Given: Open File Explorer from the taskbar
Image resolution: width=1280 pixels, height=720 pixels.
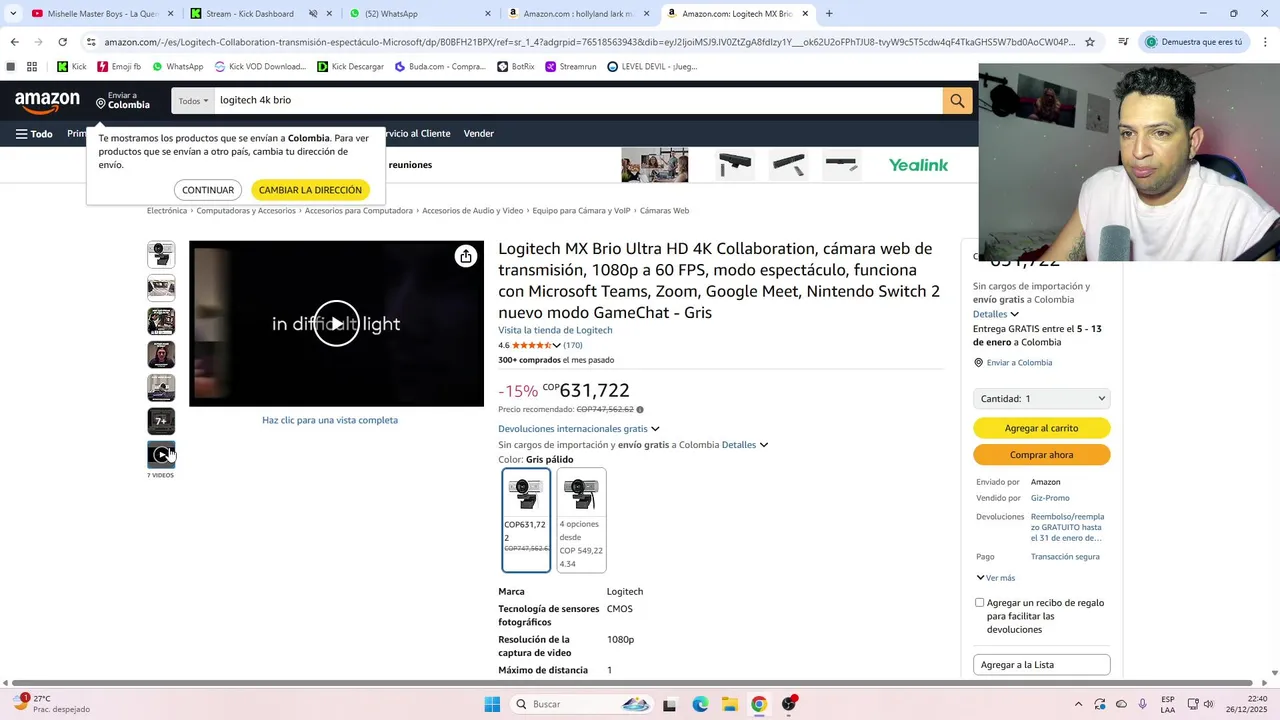Looking at the screenshot, I should click(729, 704).
